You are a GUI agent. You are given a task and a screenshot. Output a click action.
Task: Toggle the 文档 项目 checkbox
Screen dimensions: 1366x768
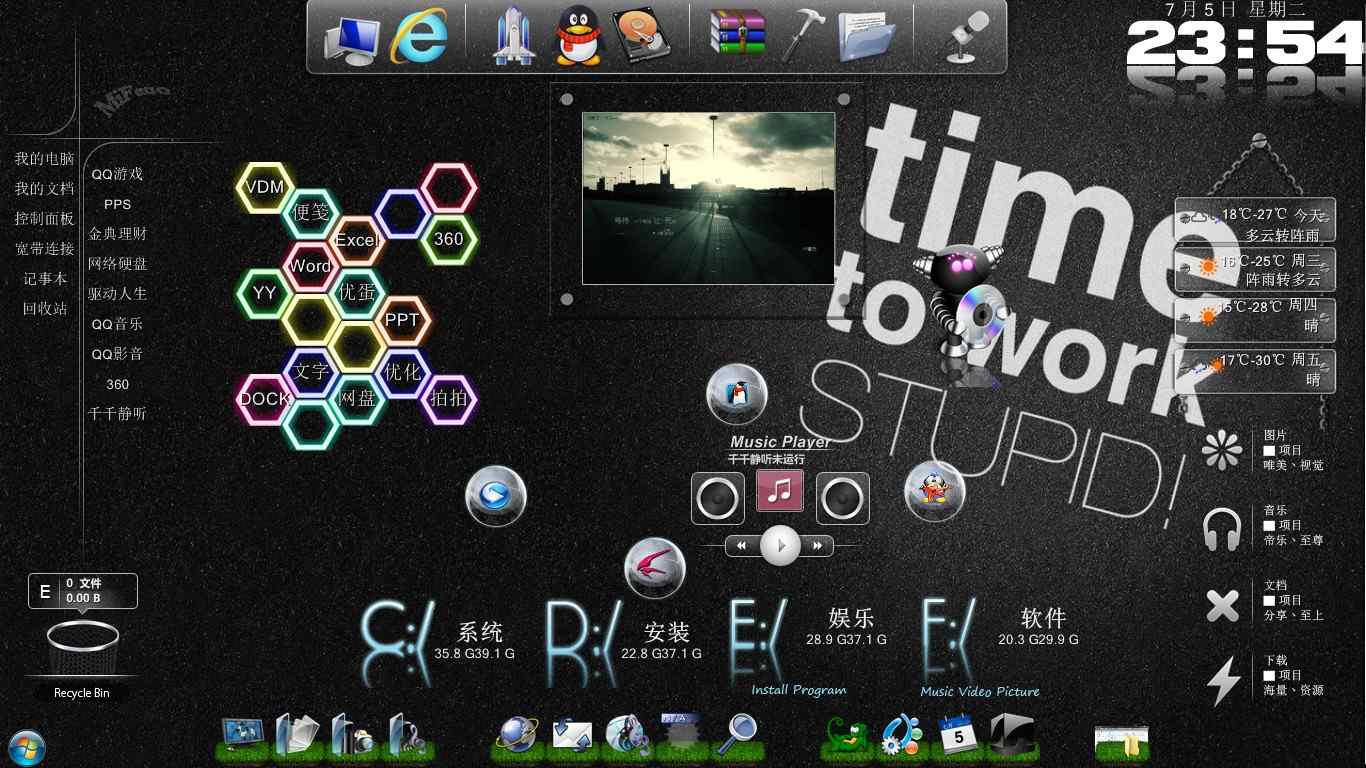[x=1269, y=601]
